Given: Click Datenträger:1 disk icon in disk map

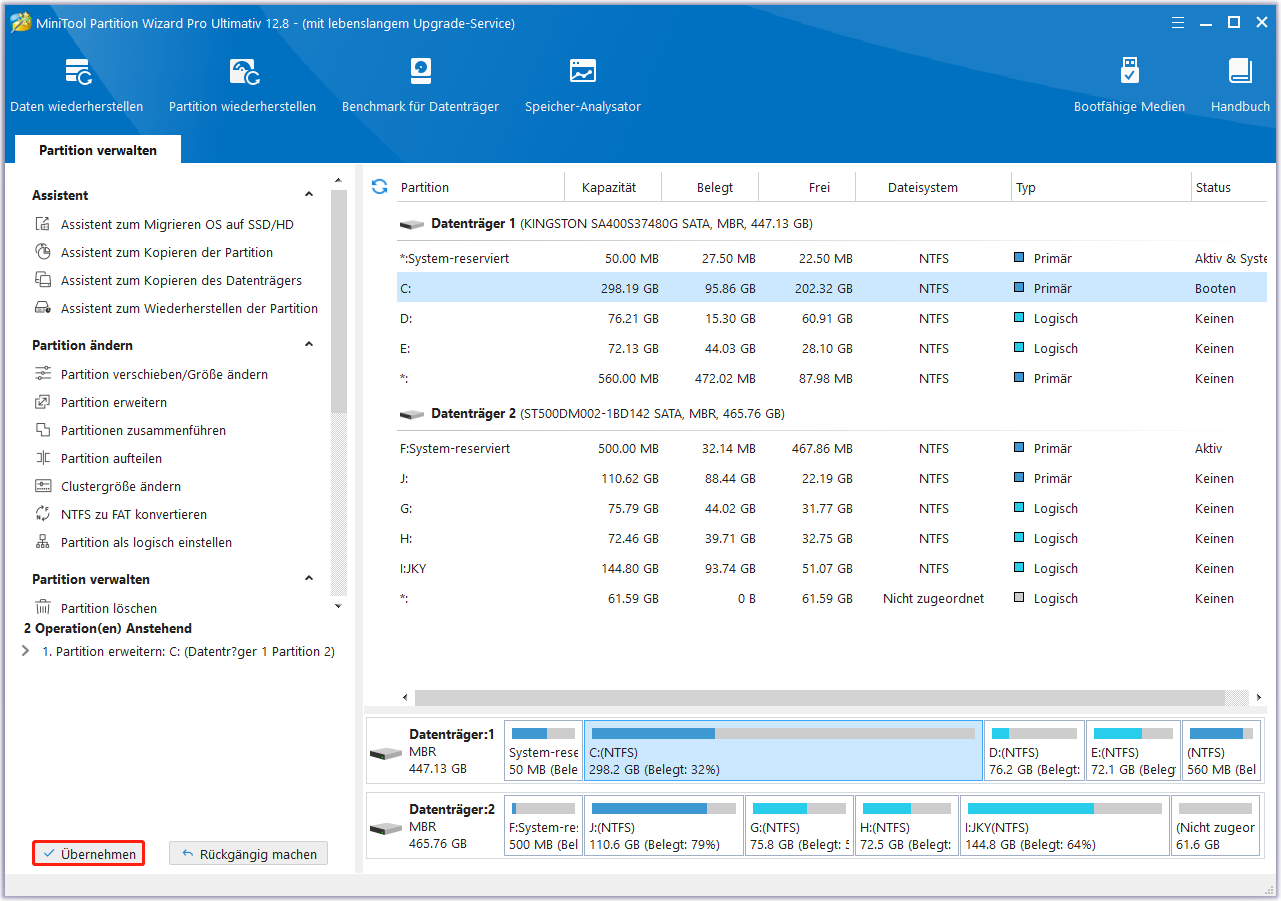Looking at the screenshot, I should coord(386,752).
